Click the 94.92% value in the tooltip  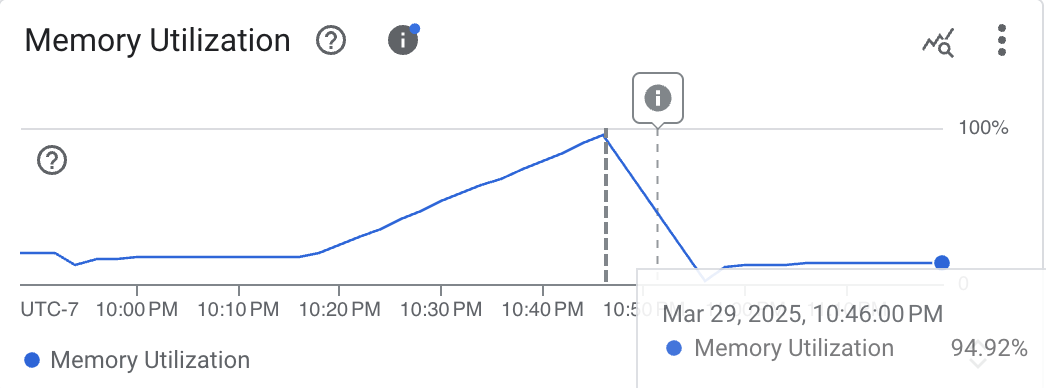(x=989, y=348)
